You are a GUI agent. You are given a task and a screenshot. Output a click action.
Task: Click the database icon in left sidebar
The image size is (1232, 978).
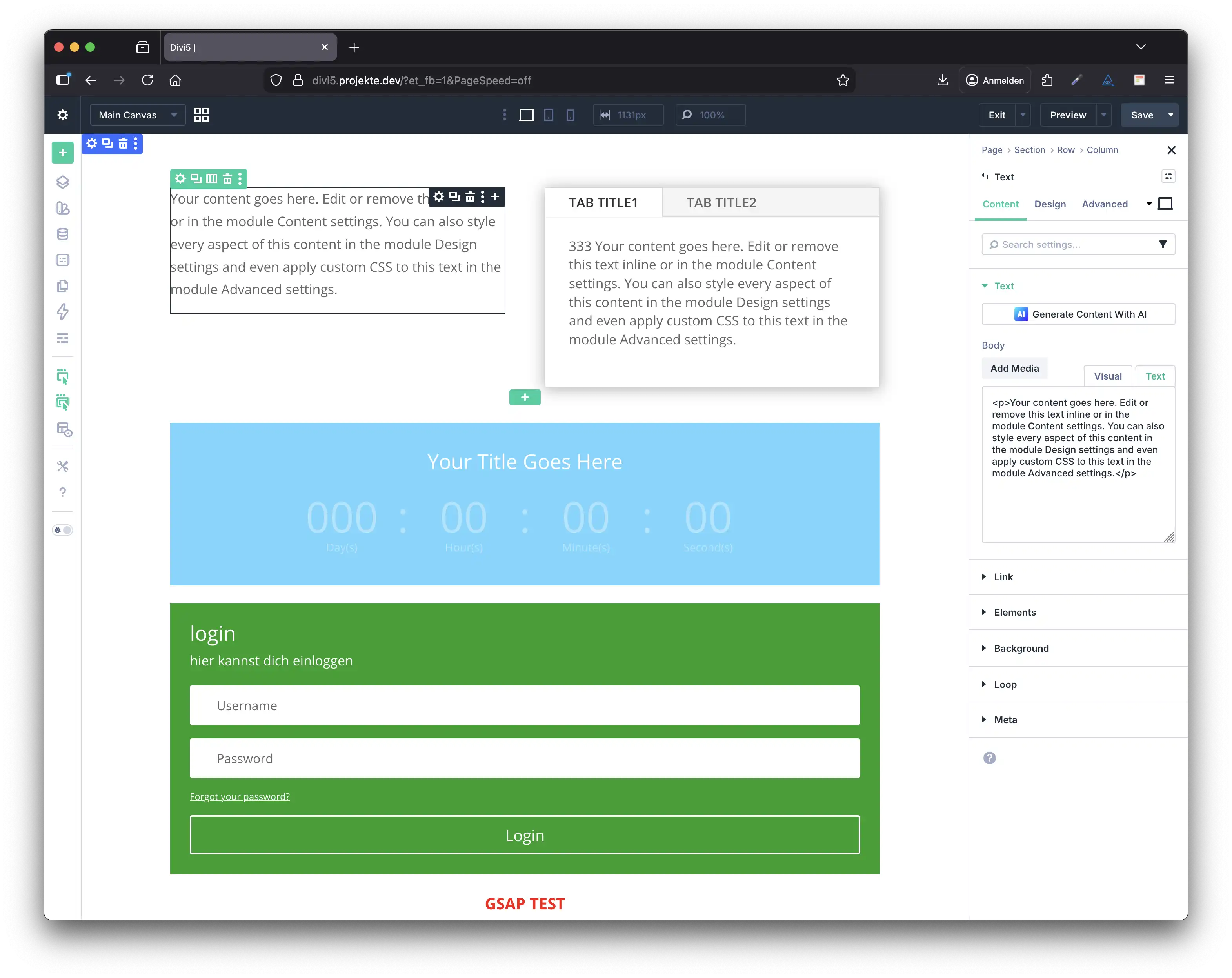click(x=63, y=235)
